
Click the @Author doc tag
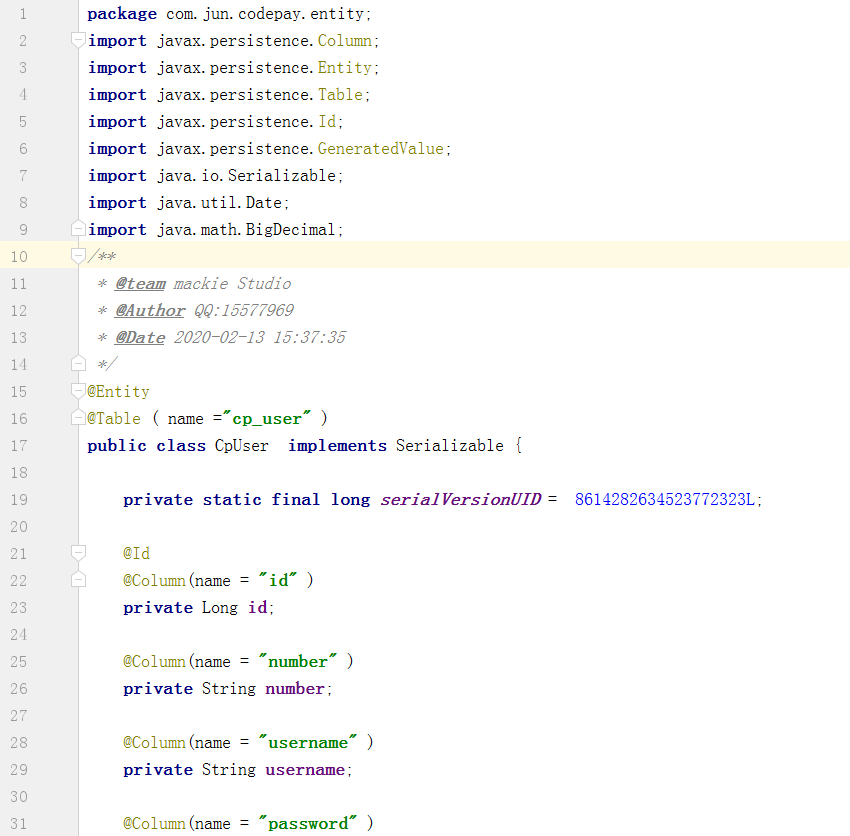coord(150,311)
